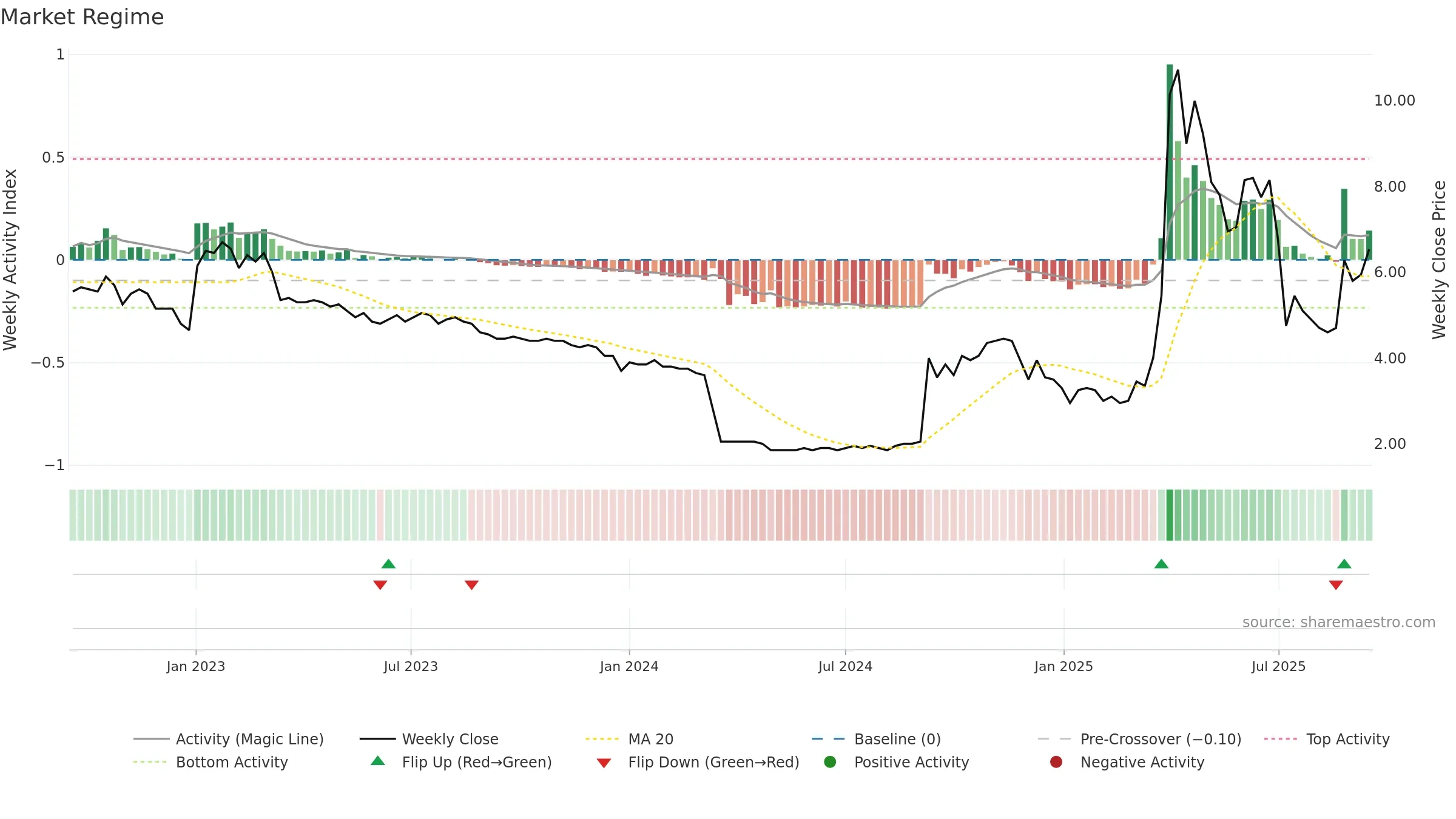1456x819 pixels.
Task: Click the tallest green activity bar in 2025
Action: (x=1170, y=162)
